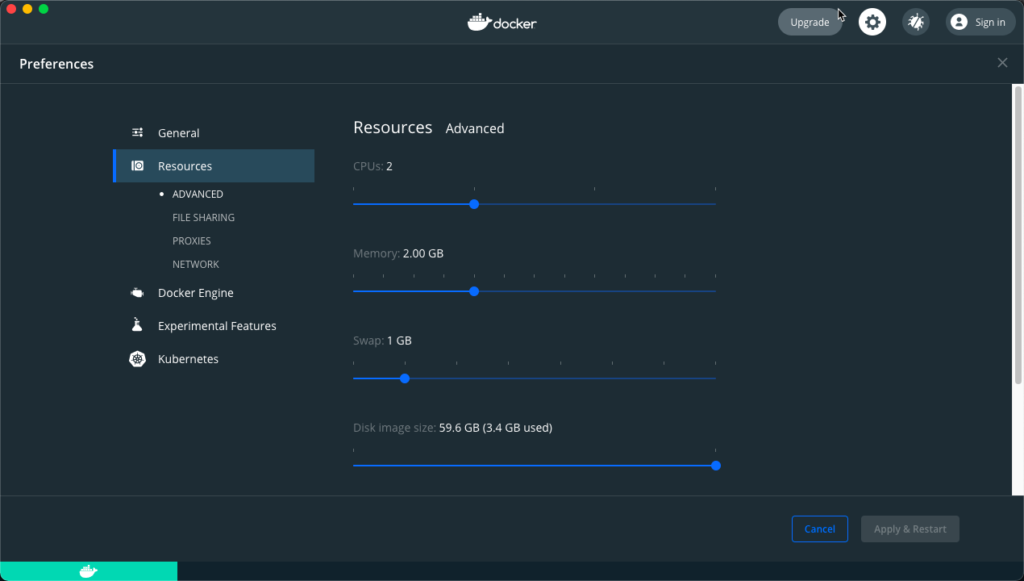Click the CPUs slider handle
1024x581 pixels.
click(x=474, y=204)
